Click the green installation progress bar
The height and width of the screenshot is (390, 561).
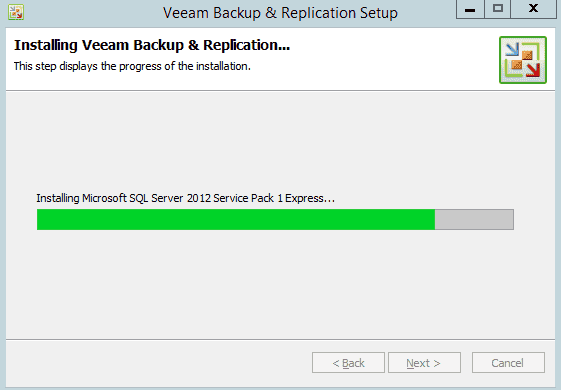tap(275, 219)
